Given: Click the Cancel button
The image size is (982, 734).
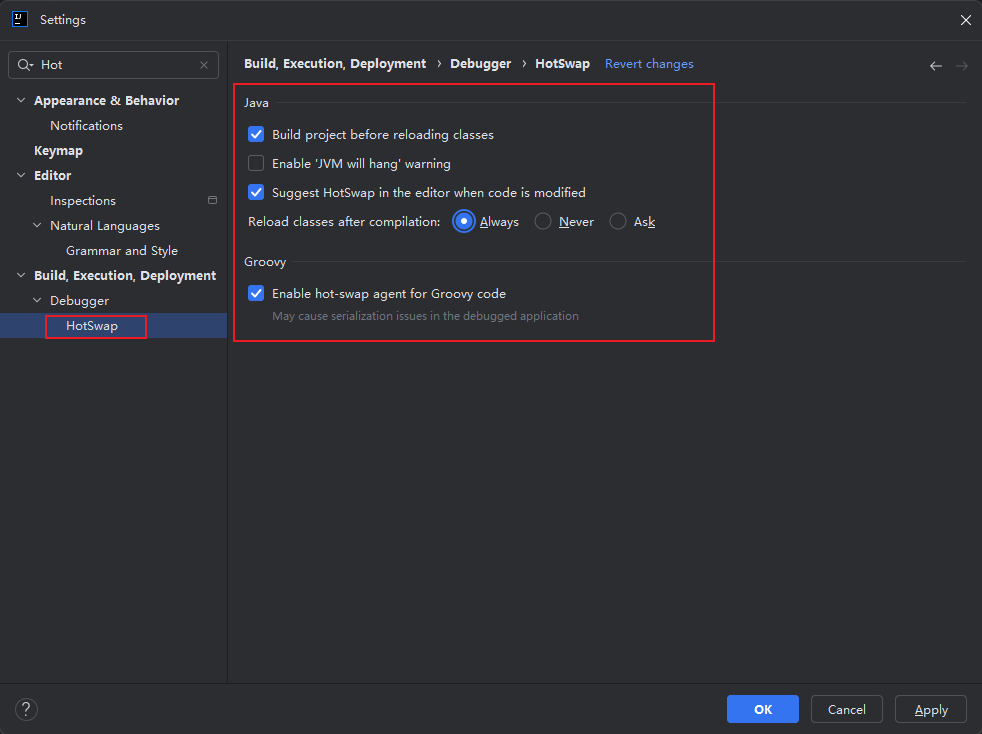Looking at the screenshot, I should coord(847,709).
